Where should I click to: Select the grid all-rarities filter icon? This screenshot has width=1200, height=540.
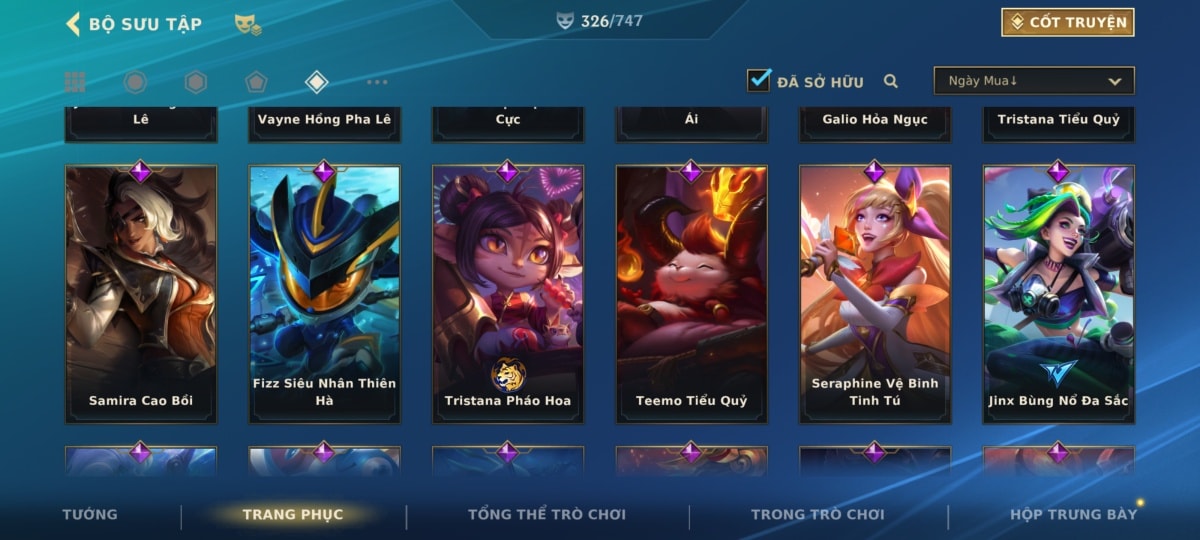(75, 82)
